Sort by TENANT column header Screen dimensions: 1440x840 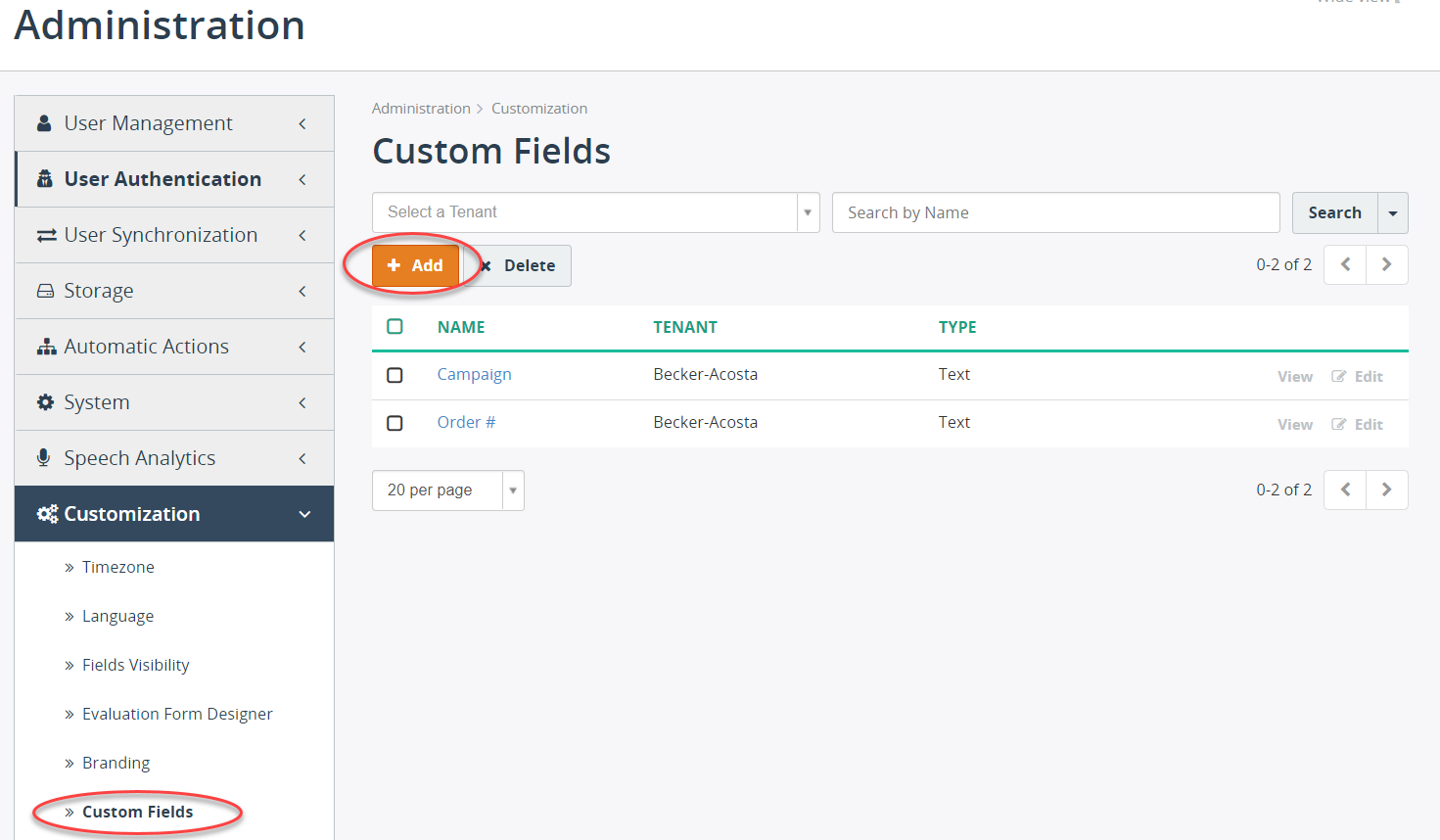tap(685, 327)
